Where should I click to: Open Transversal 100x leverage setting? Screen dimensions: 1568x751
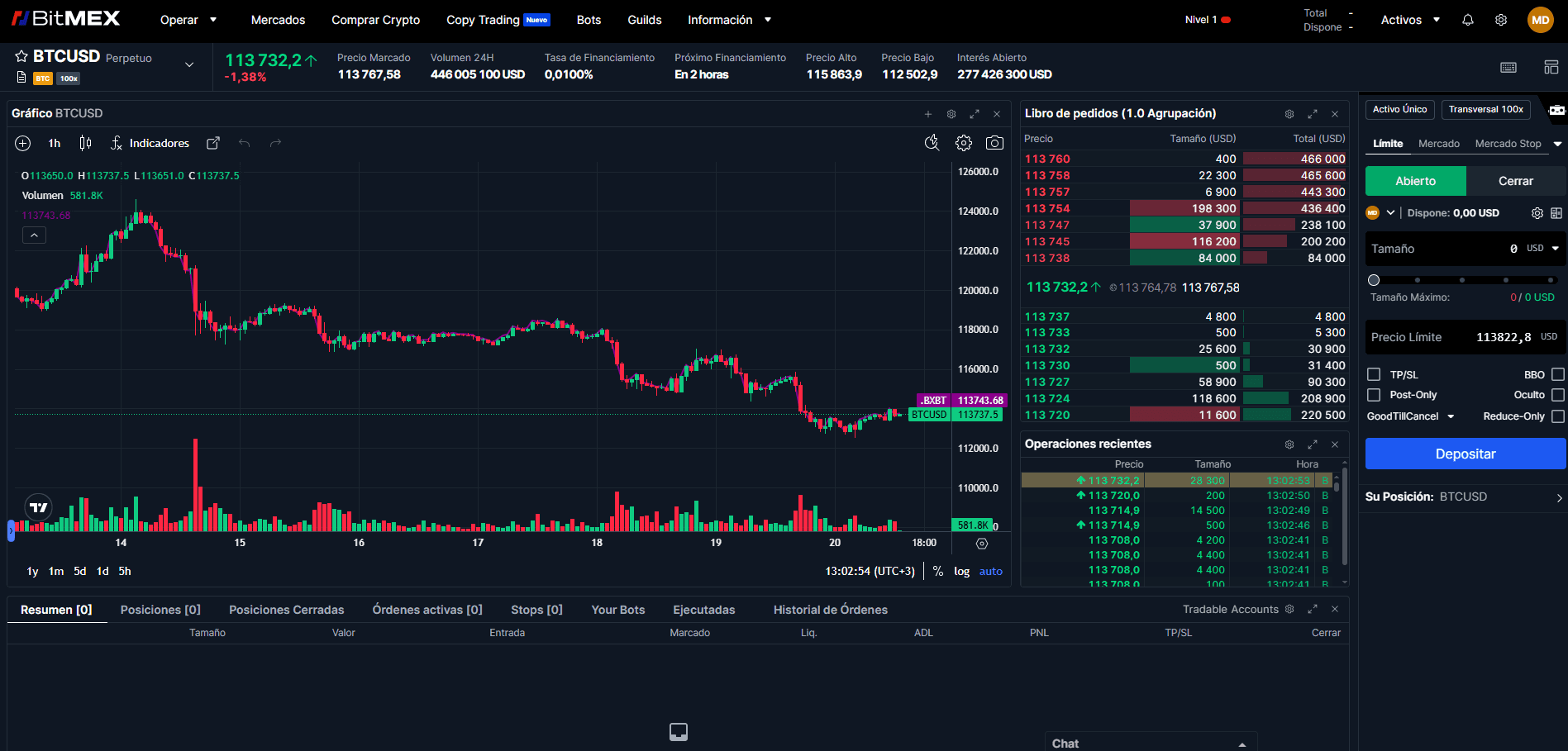pos(1485,109)
